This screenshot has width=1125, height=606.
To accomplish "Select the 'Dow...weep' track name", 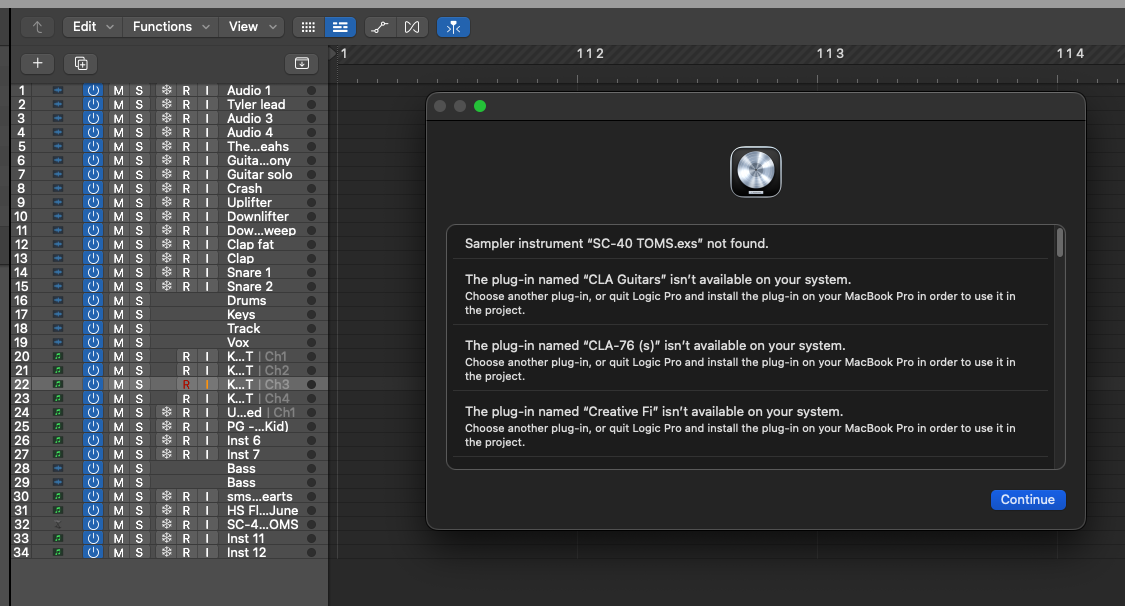I will (x=261, y=230).
